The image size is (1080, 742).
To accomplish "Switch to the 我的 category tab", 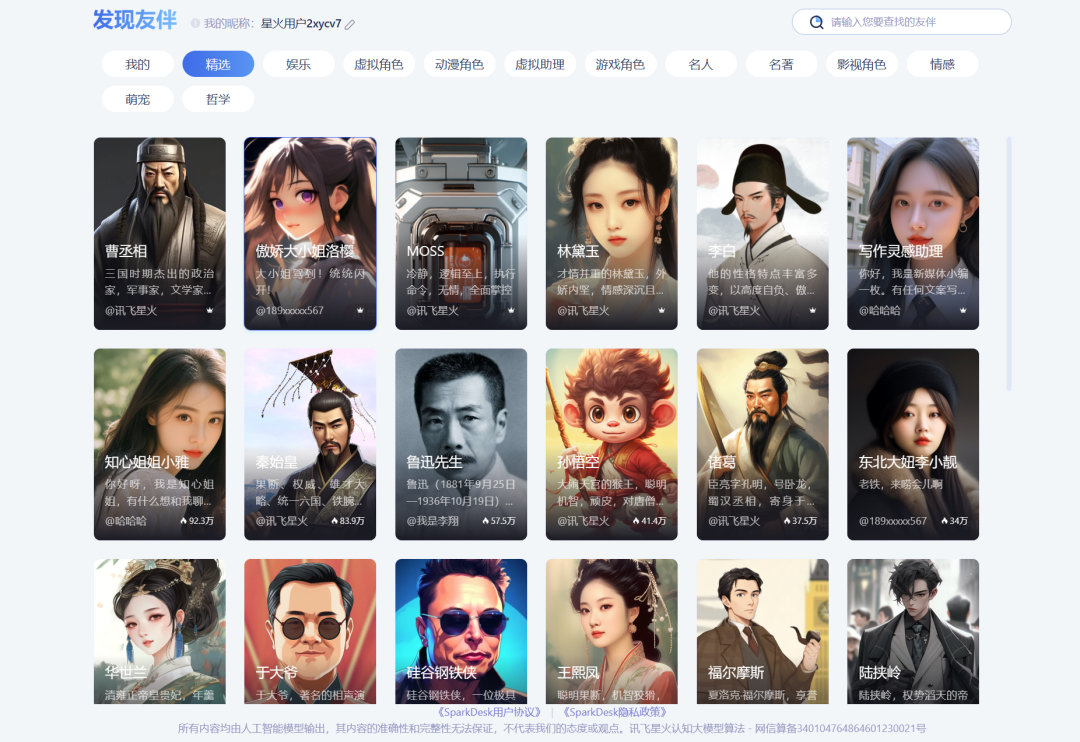I will pyautogui.click(x=138, y=64).
